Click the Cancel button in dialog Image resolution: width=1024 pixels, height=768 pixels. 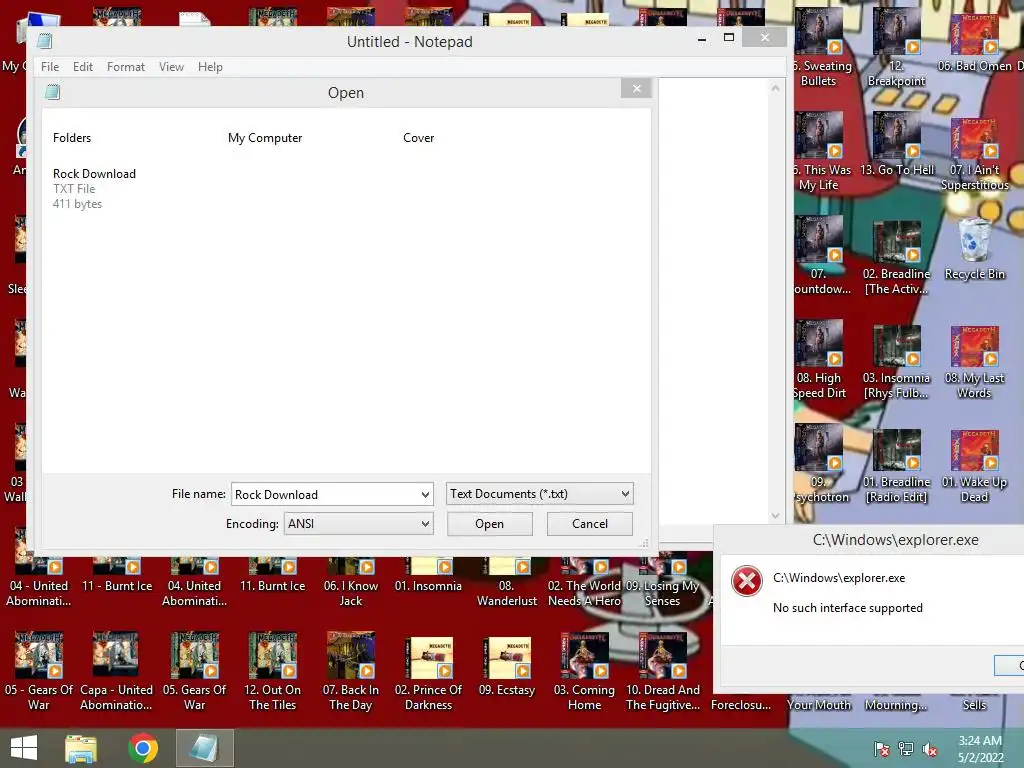click(x=590, y=524)
